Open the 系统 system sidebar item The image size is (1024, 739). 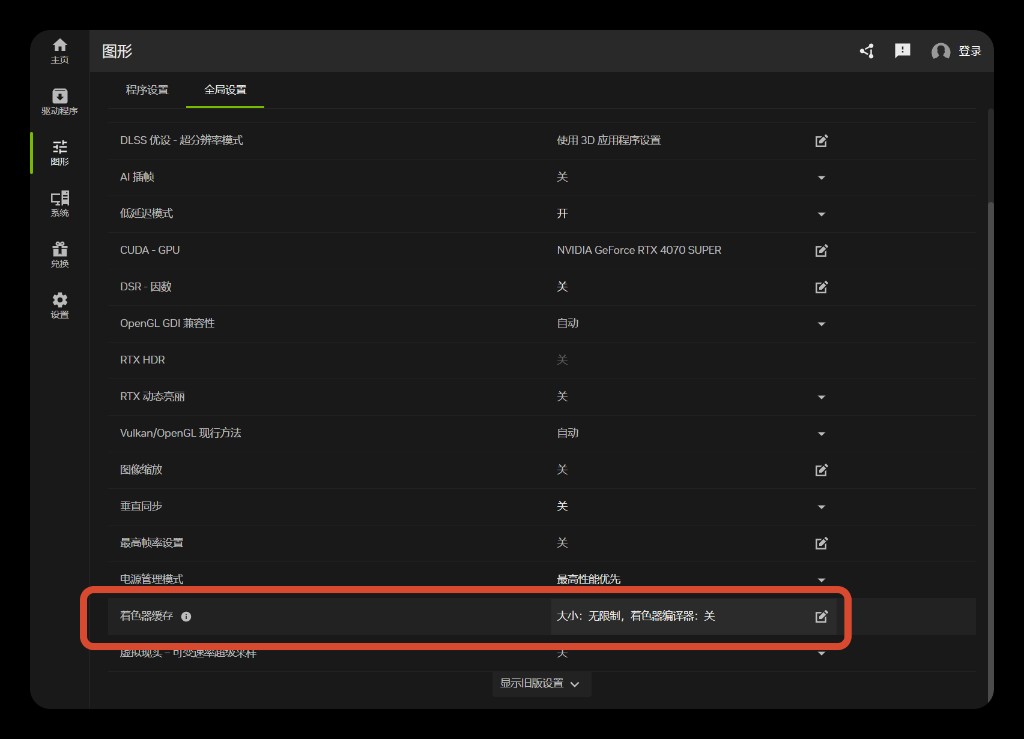59,204
